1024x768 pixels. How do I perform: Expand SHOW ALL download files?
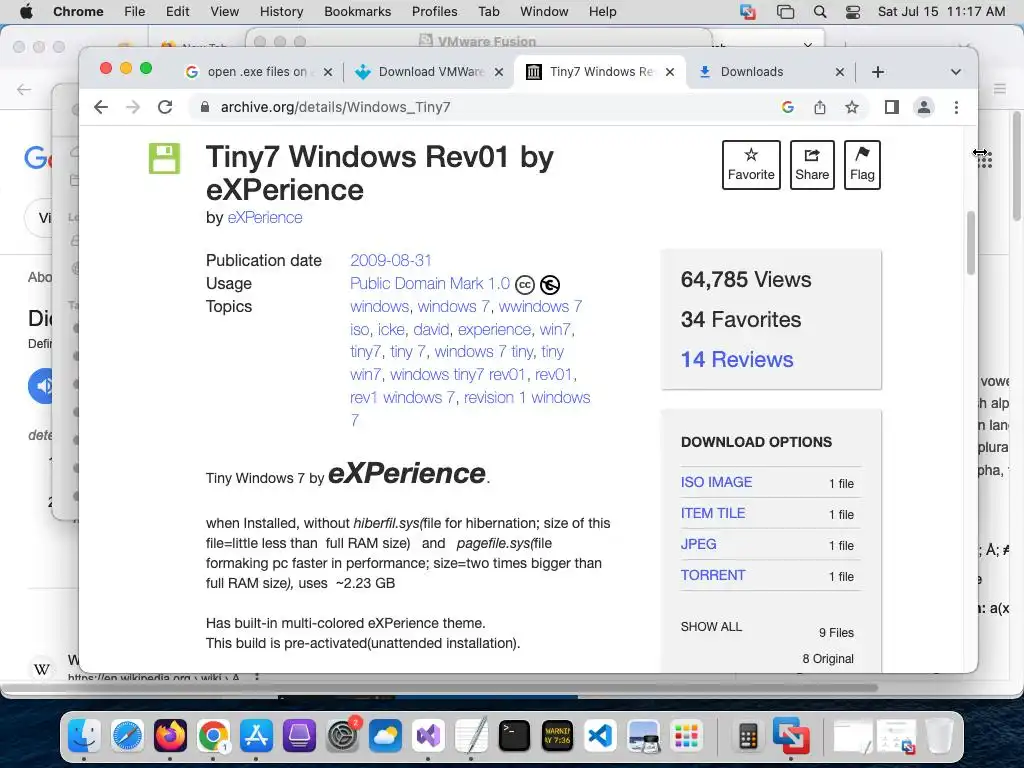[711, 627]
